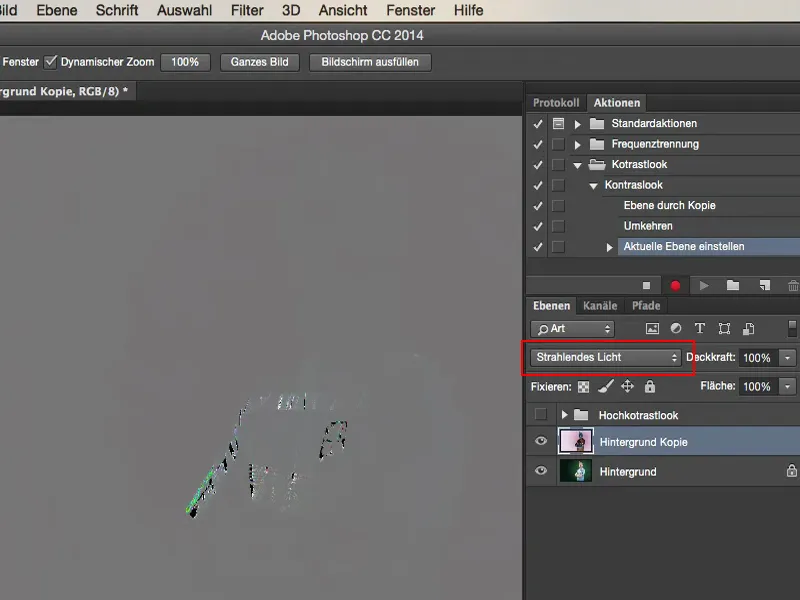Click the Ganzes Bild button
The width and height of the screenshot is (800, 600).
click(x=260, y=62)
